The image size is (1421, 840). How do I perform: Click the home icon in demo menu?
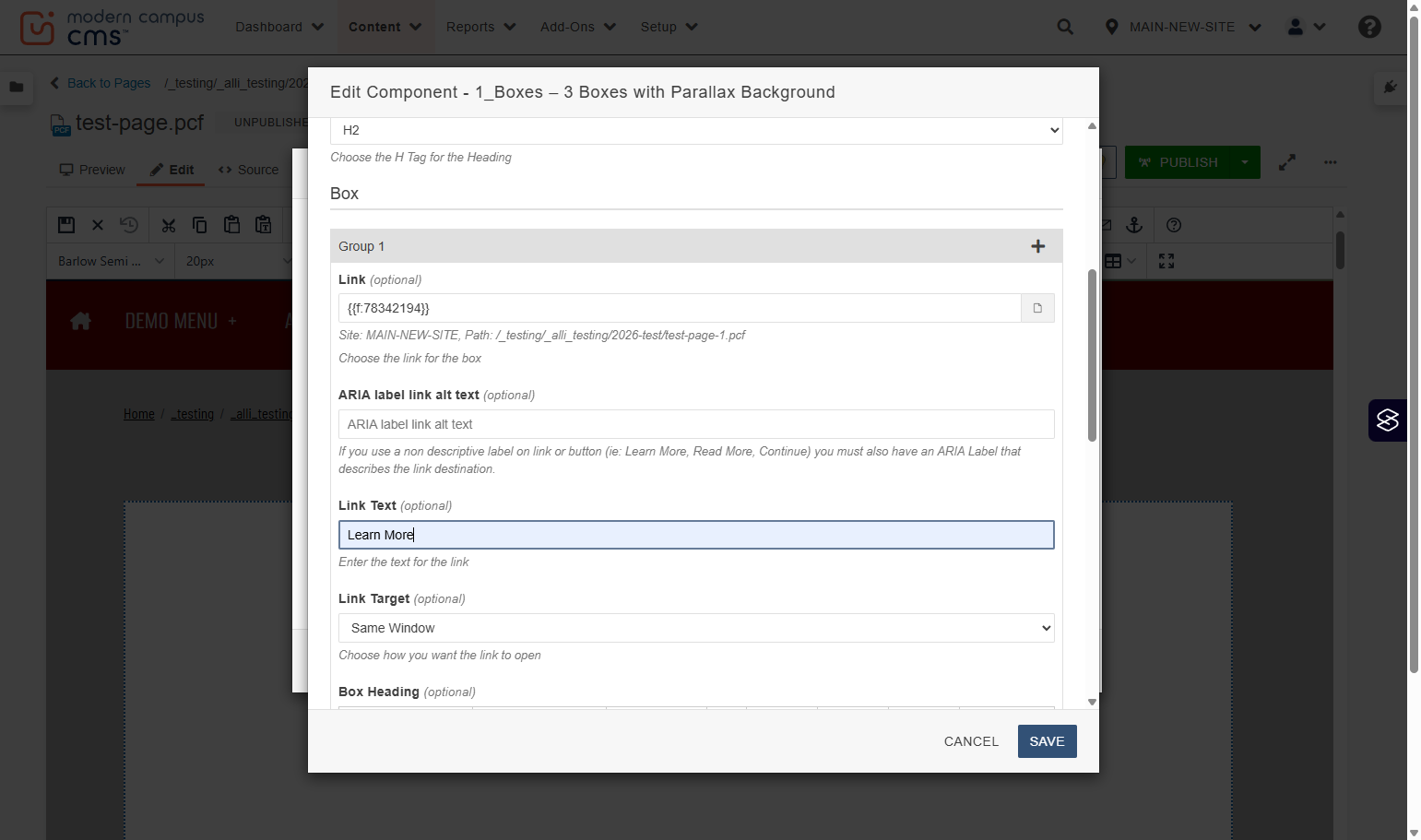tap(81, 321)
